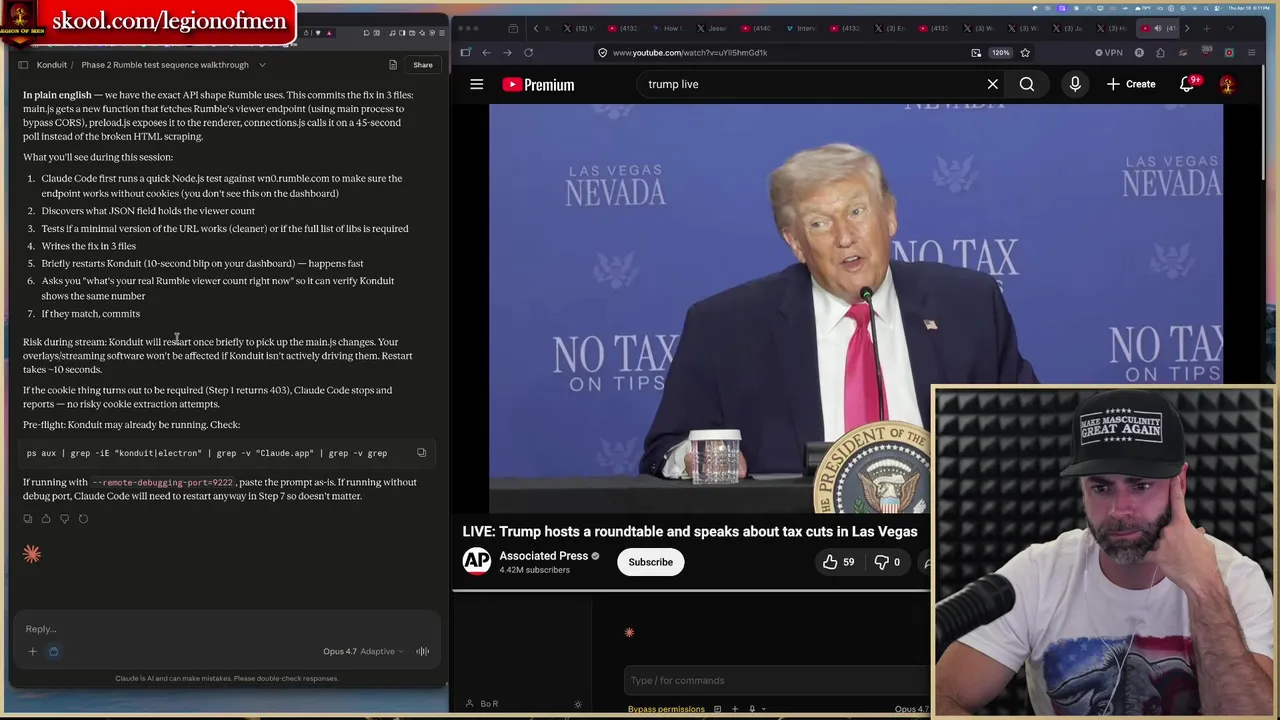This screenshot has height=720, width=1280.
Task: Dislike the YouTube video
Action: click(x=888, y=562)
